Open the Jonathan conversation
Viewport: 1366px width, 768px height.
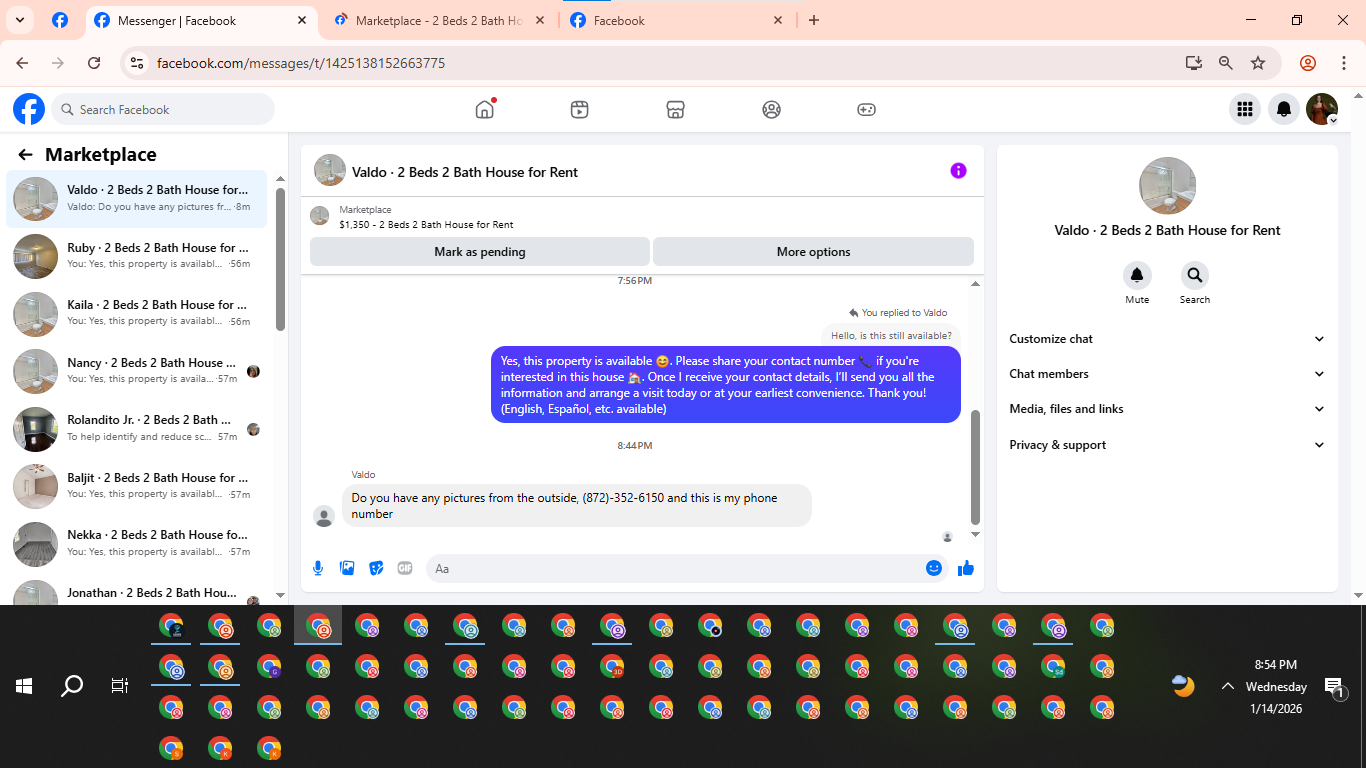tap(137, 593)
